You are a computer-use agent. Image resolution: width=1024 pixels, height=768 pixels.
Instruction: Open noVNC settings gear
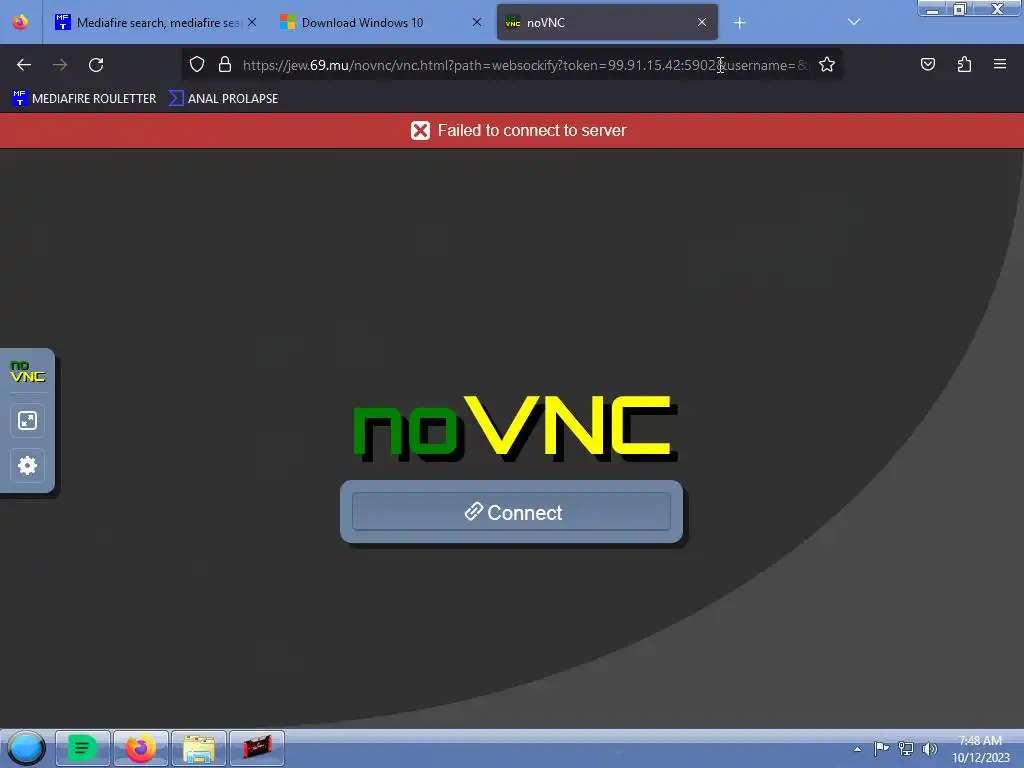pos(27,466)
